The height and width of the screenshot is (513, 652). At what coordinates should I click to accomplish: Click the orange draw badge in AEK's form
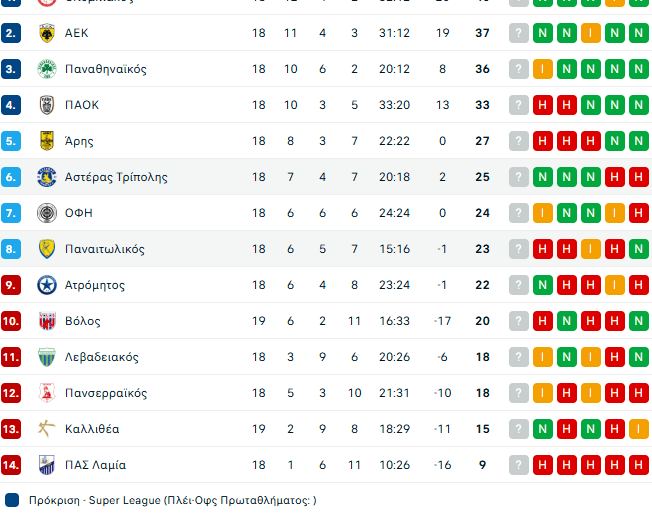coord(591,33)
